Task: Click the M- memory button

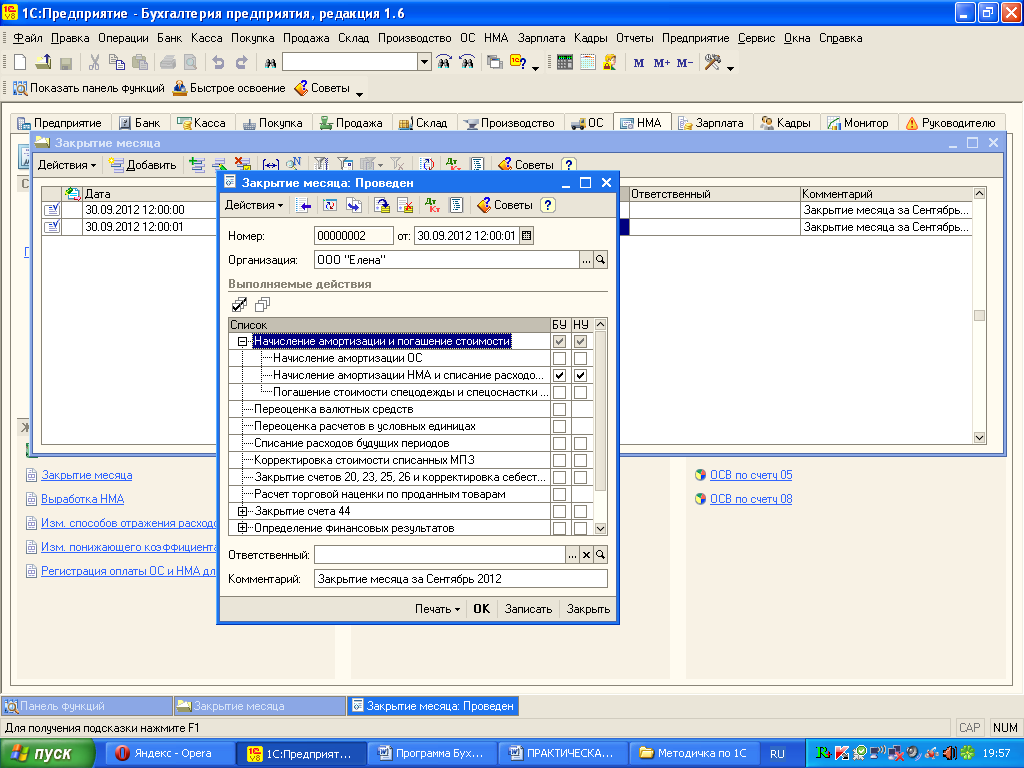Action: point(684,63)
